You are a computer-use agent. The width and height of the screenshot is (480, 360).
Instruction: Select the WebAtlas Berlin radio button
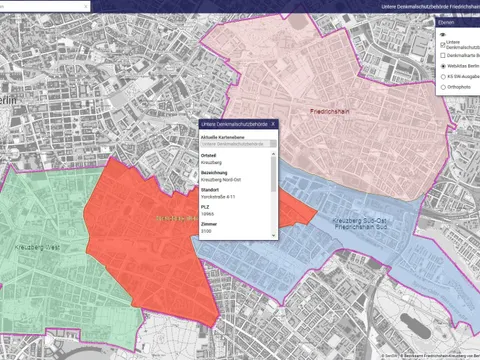pyautogui.click(x=443, y=66)
